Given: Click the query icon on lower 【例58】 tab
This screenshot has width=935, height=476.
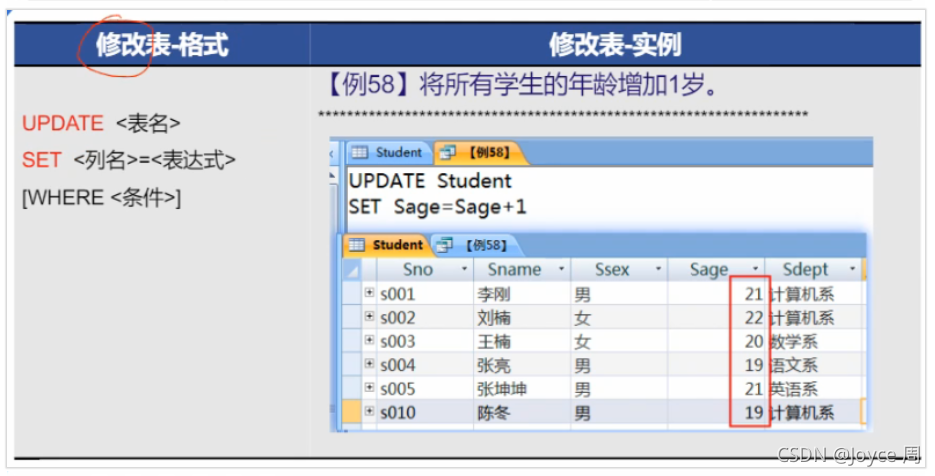Looking at the screenshot, I should (444, 245).
